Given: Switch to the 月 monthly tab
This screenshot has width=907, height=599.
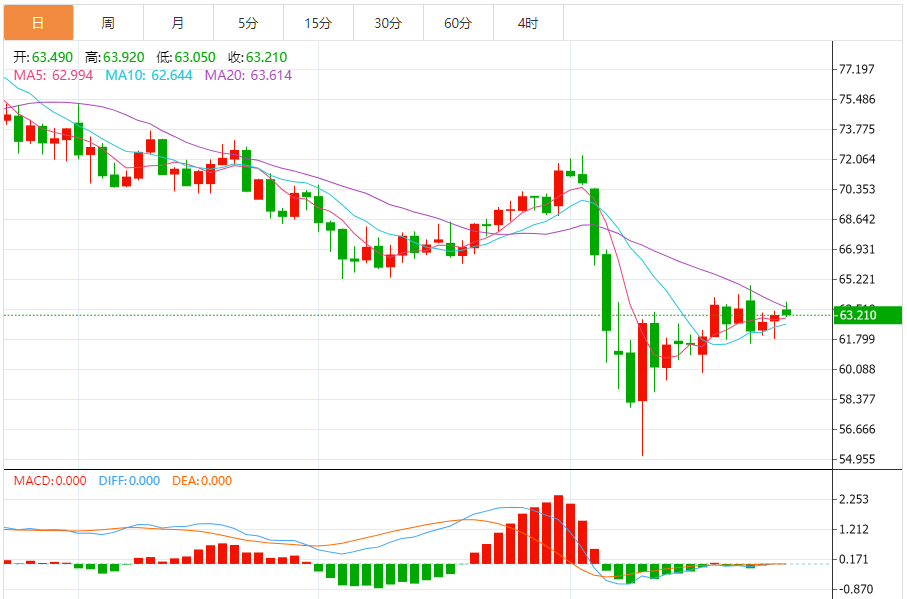Looking at the screenshot, I should [x=178, y=23].
